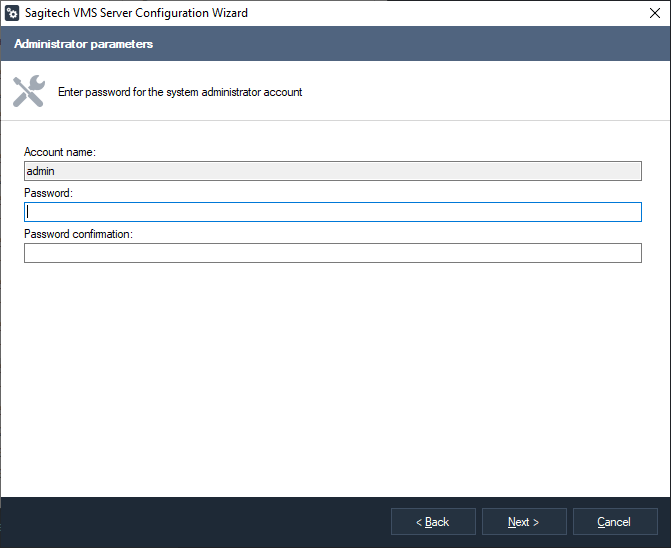Click the wrench and screwdriver icon

coord(29,91)
